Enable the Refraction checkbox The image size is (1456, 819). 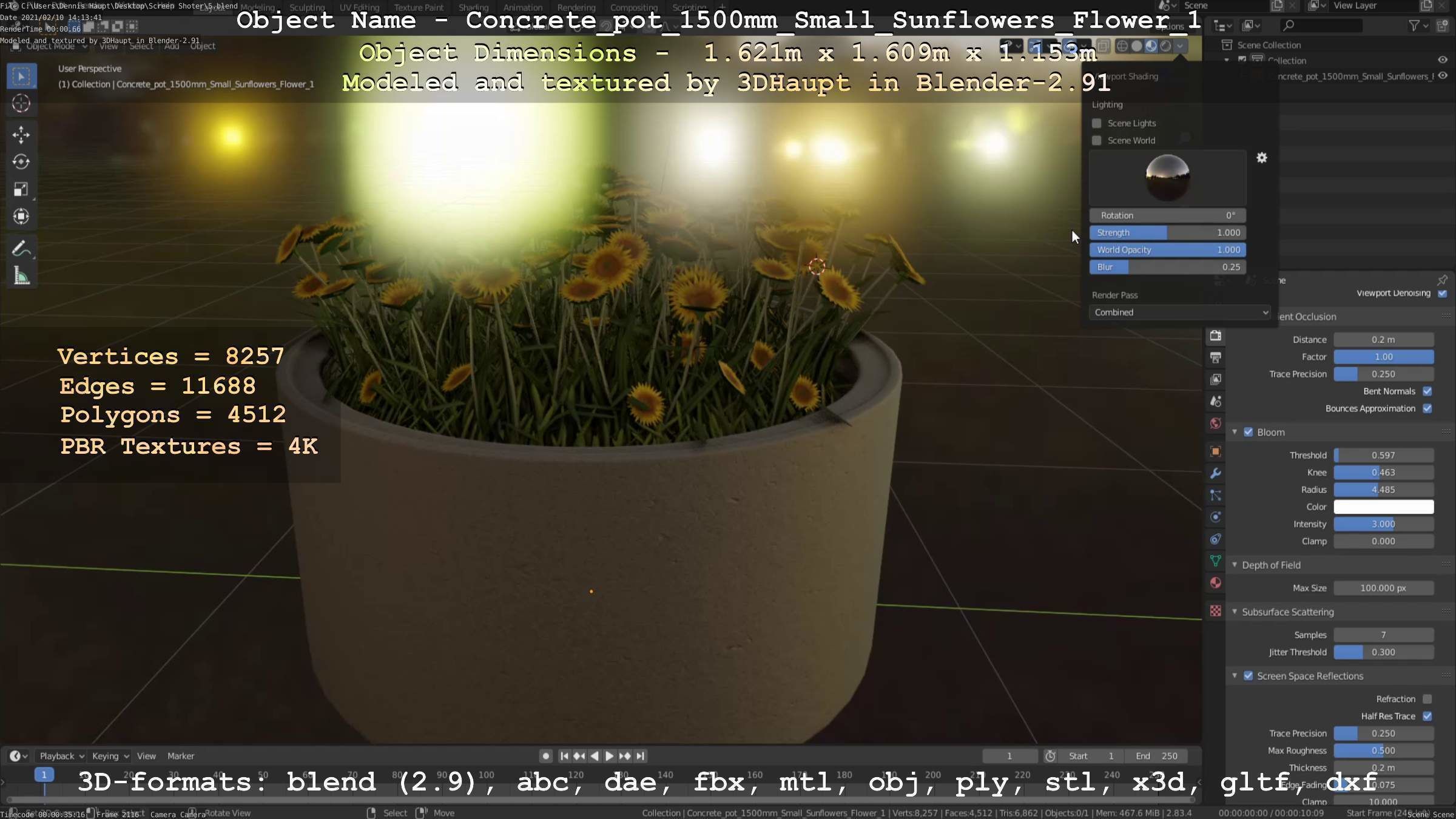[1427, 699]
